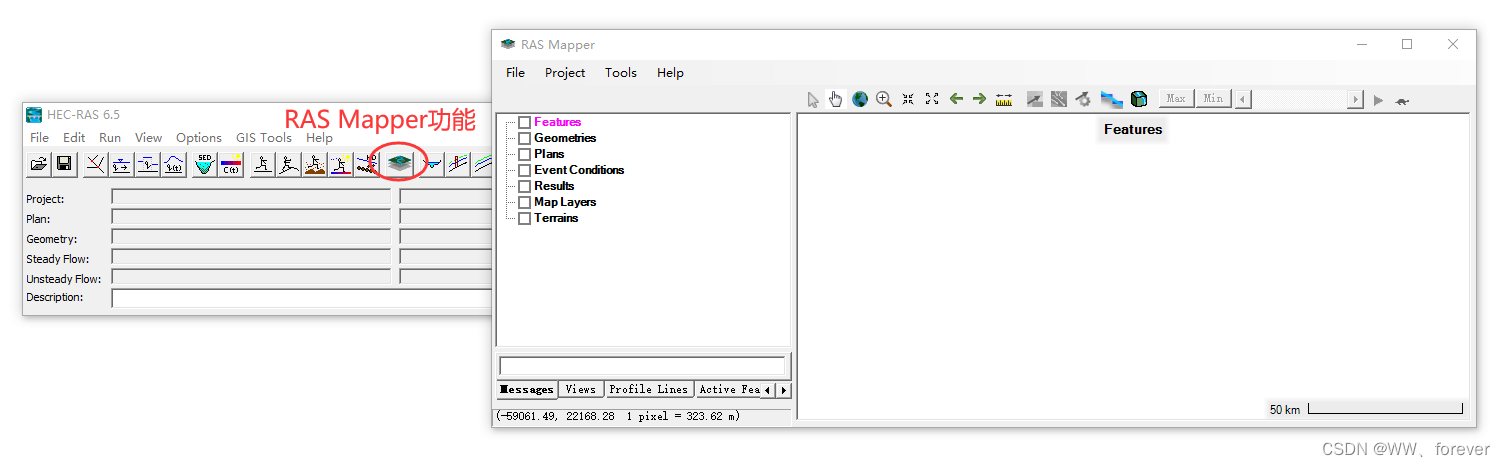Open the C(t) water quality data icon
The image size is (1505, 467).
pos(231,164)
